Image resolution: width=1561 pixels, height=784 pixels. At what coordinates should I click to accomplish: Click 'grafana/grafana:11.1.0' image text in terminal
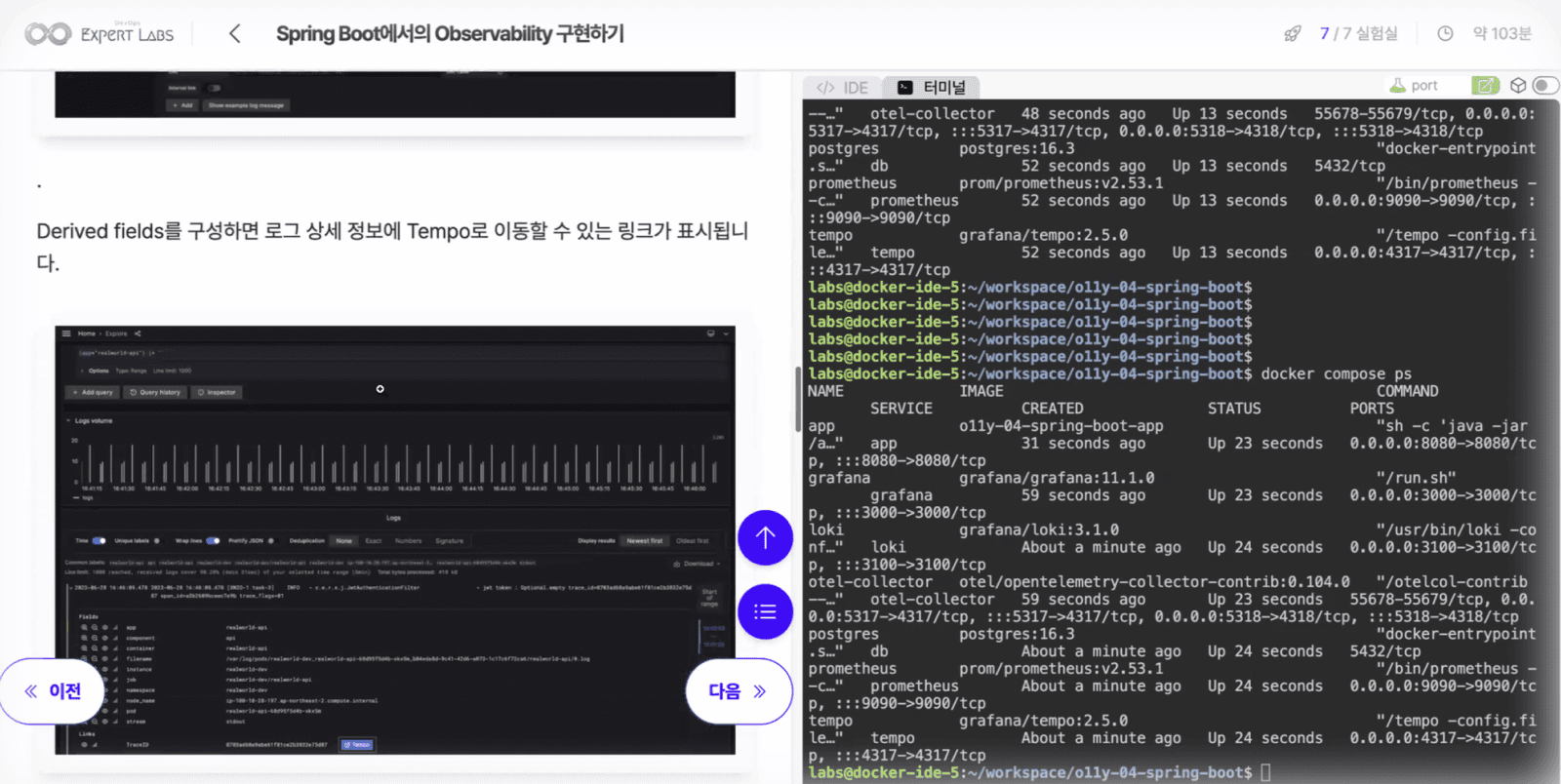click(x=1057, y=478)
